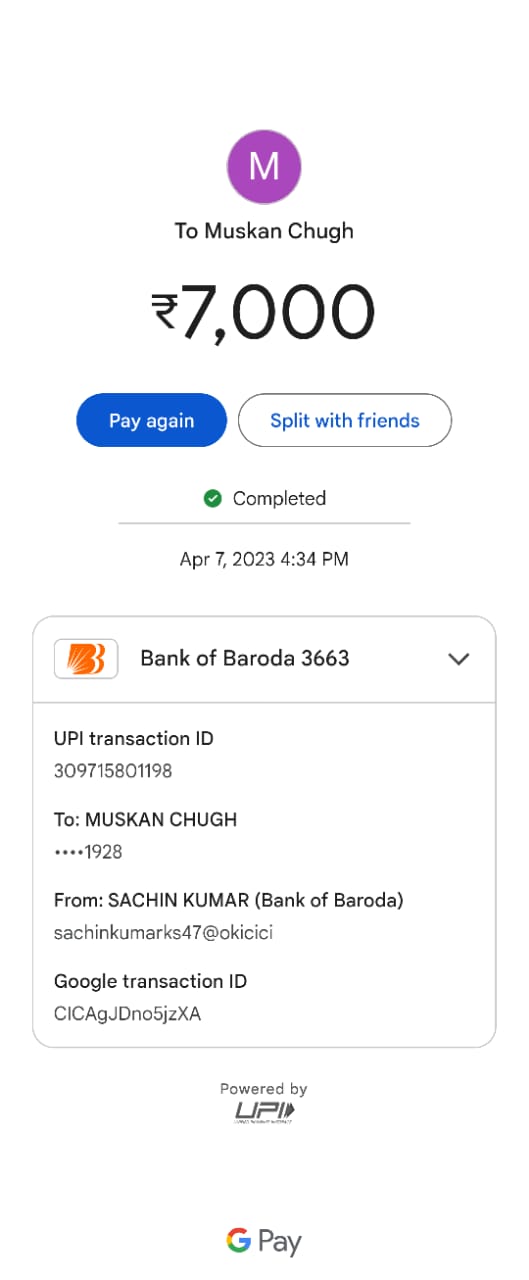Click the Powered by text

click(264, 1089)
